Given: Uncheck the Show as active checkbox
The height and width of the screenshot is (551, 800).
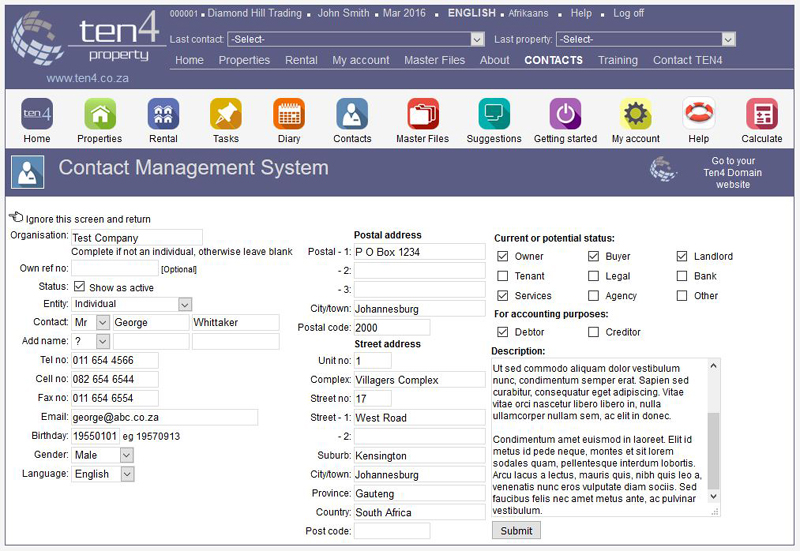Looking at the screenshot, I should (80, 286).
